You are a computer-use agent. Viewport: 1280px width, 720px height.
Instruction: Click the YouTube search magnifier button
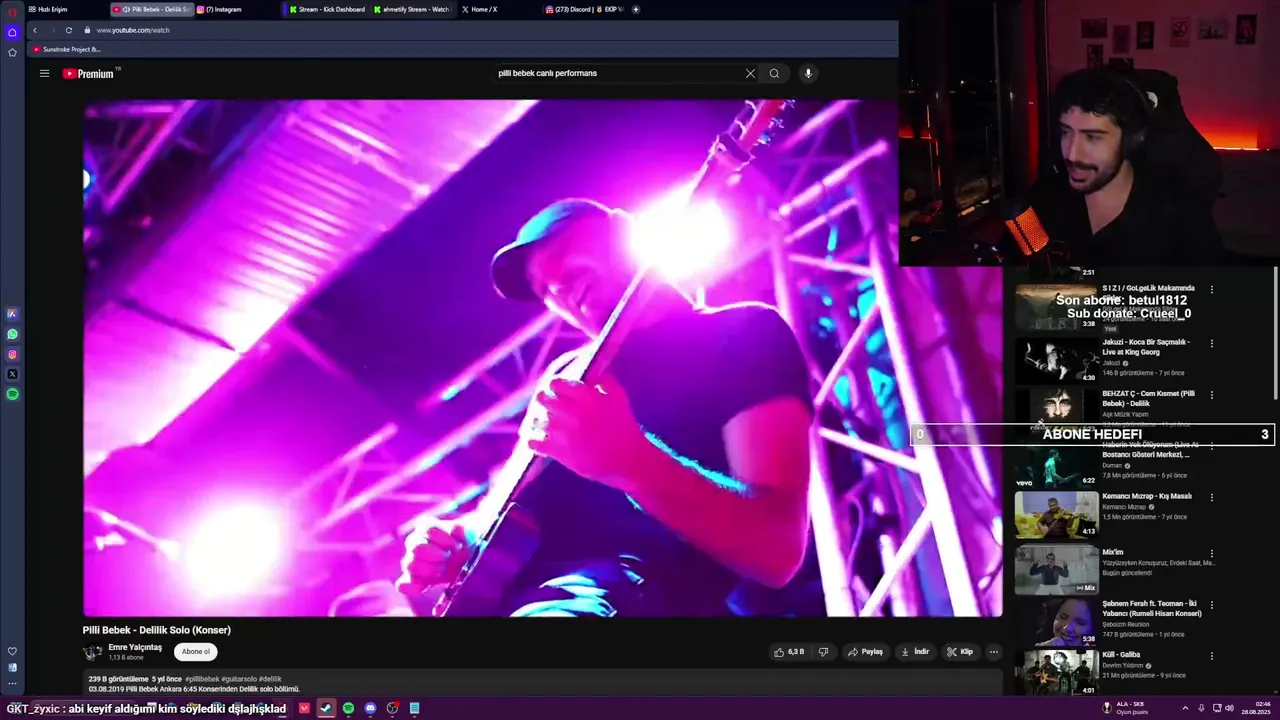[x=774, y=73]
